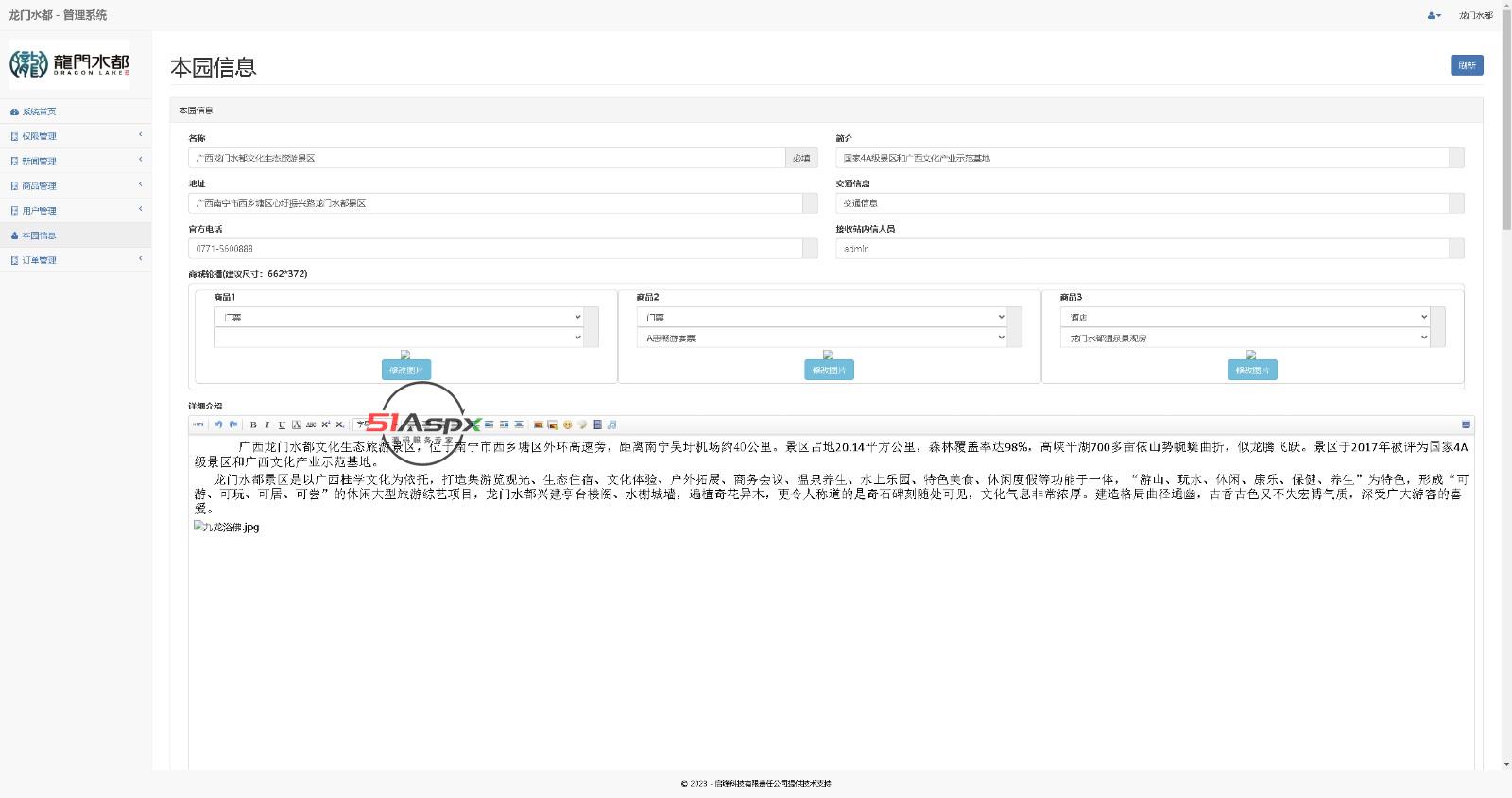1512x798 pixels.
Task: Open the empty second dropdown under 商品1
Action: click(x=399, y=338)
